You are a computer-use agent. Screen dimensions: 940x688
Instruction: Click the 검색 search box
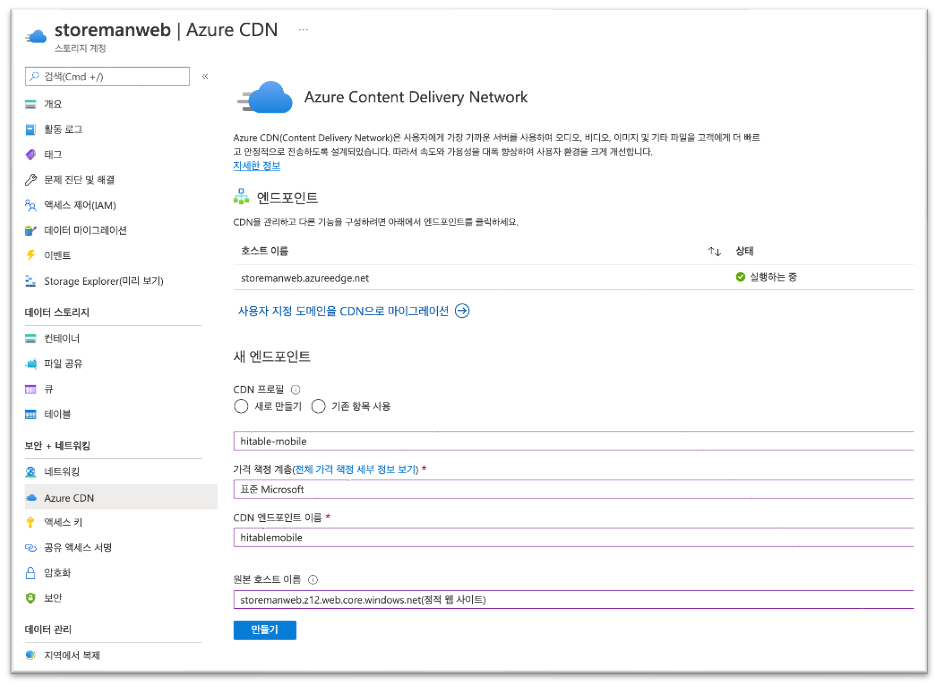[108, 77]
